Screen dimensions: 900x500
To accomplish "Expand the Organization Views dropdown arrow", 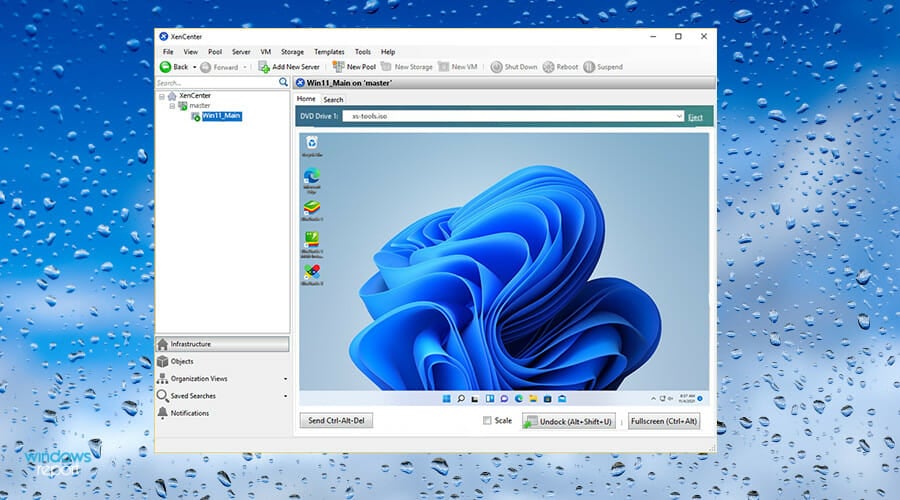I will click(285, 379).
